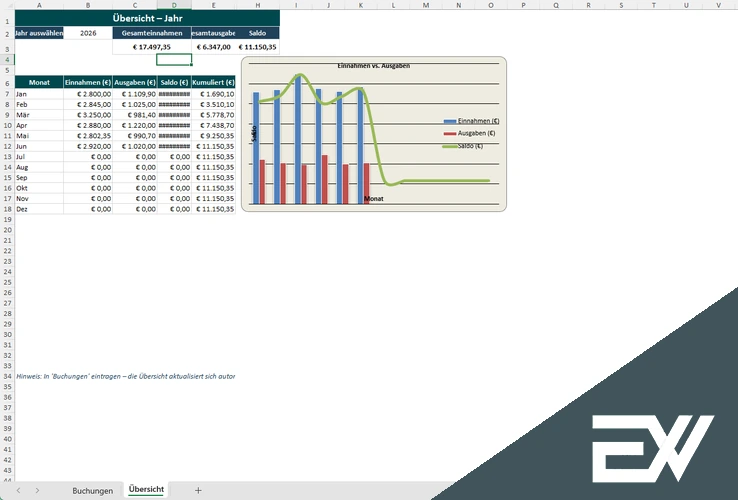Select Gesamteinnahmen header cell
This screenshot has height=500, width=738.
coord(152,33)
